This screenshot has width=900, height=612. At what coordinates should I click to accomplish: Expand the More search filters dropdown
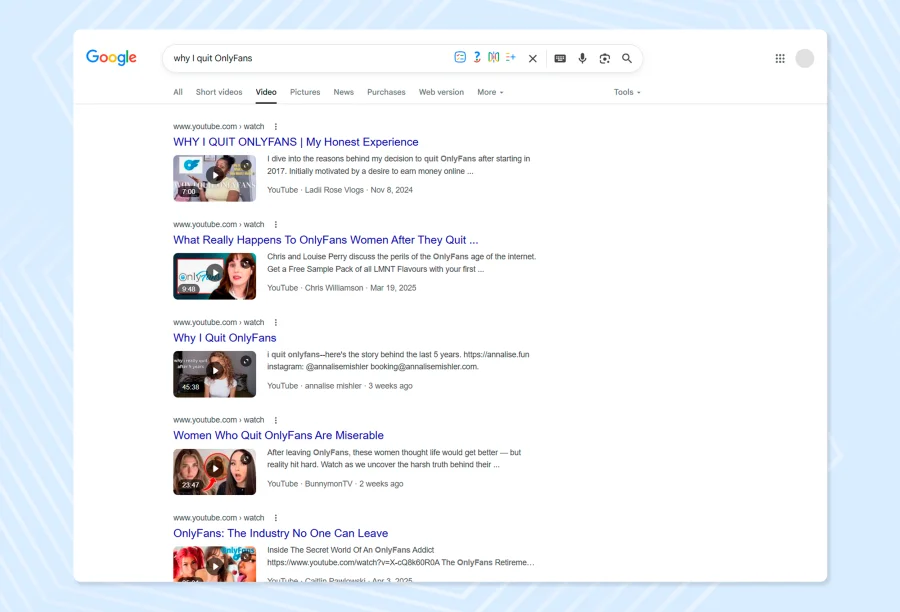click(x=490, y=92)
